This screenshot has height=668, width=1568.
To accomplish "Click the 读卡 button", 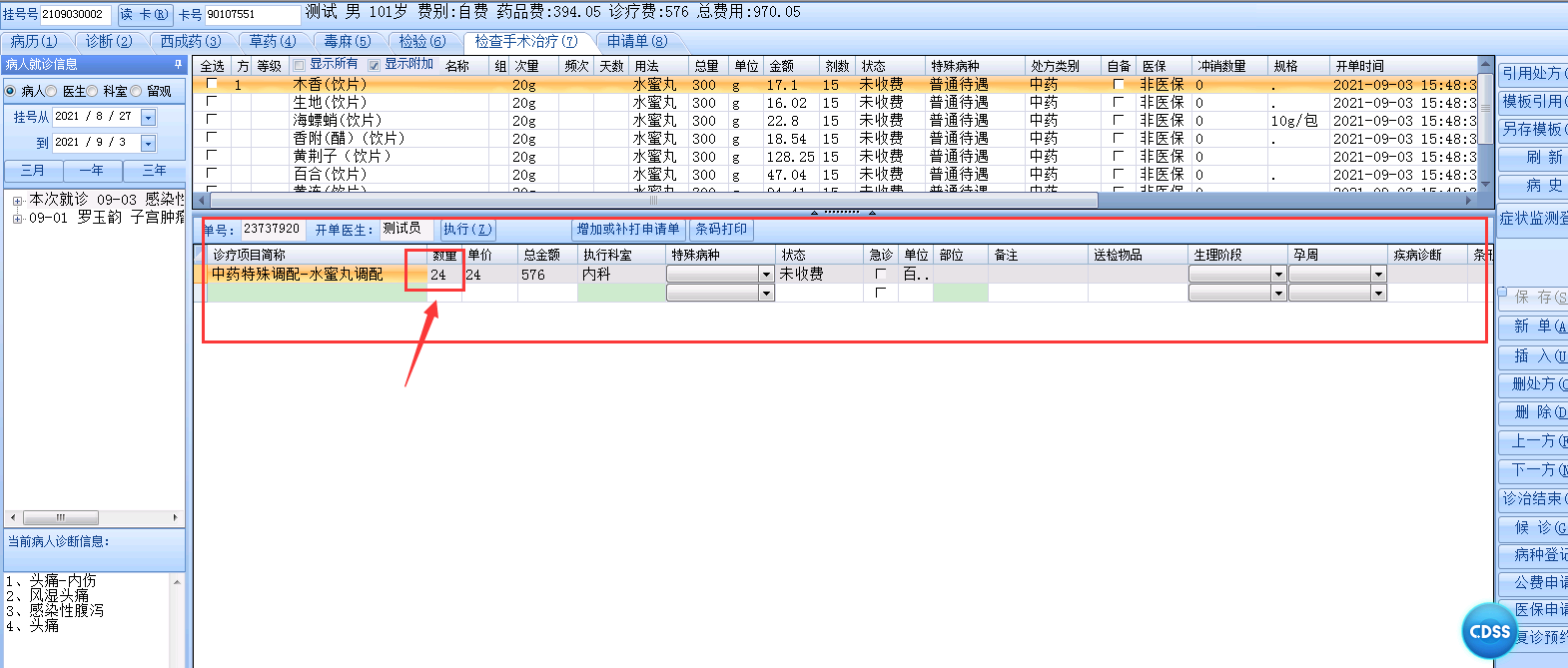I will (x=145, y=14).
